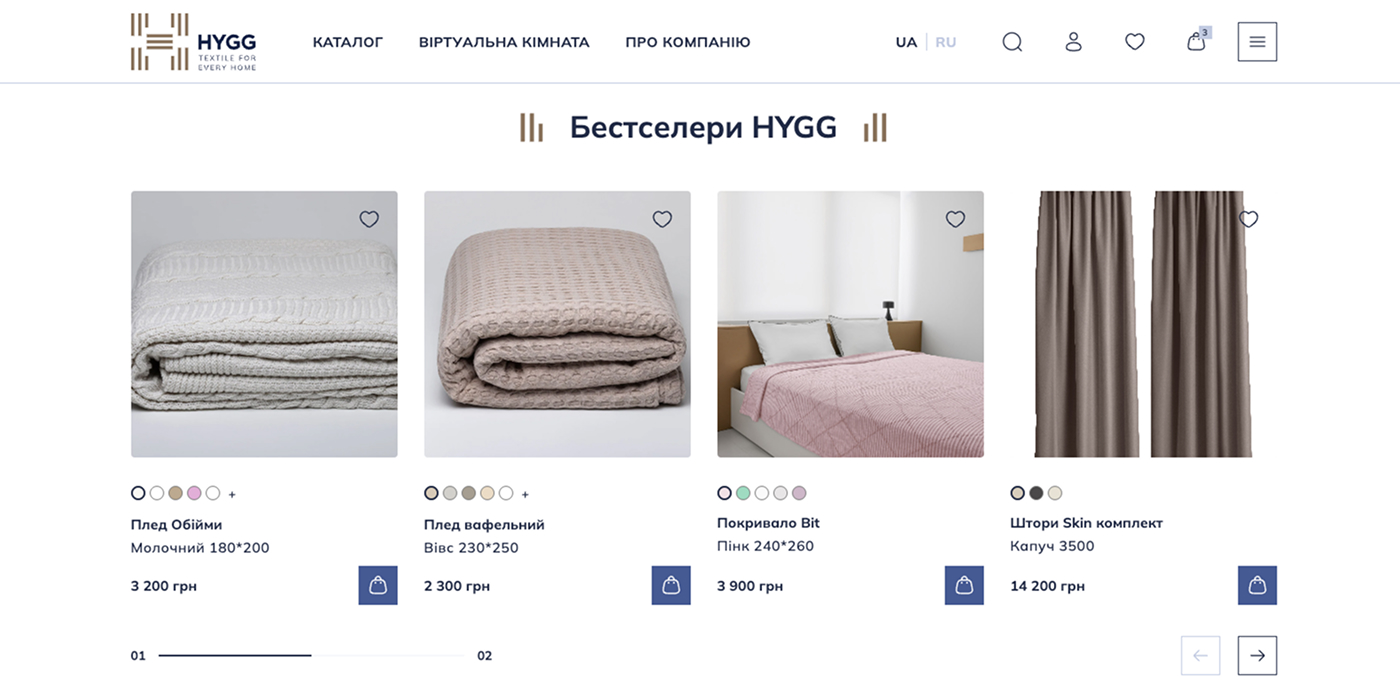Screen dimensions: 1400x692
Task: Favorite the Плед вафельний heart icon
Action: pyautogui.click(x=662, y=219)
